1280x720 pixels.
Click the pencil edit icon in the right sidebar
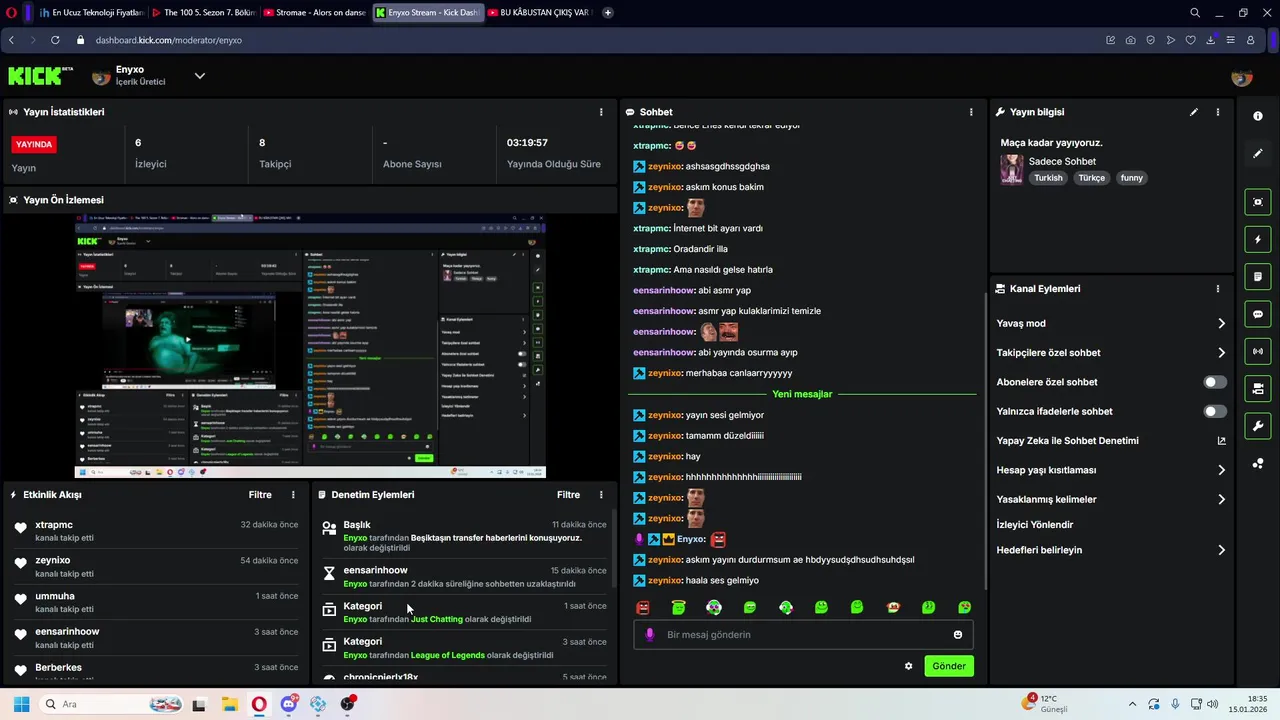pyautogui.click(x=1257, y=153)
